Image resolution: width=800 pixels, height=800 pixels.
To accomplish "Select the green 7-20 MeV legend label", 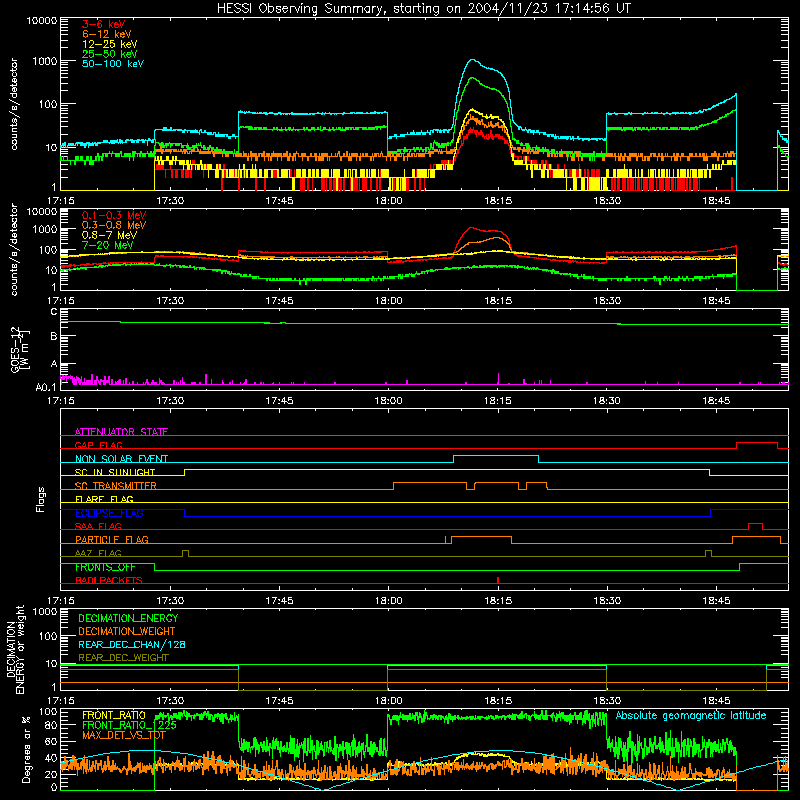I will 107,245.
